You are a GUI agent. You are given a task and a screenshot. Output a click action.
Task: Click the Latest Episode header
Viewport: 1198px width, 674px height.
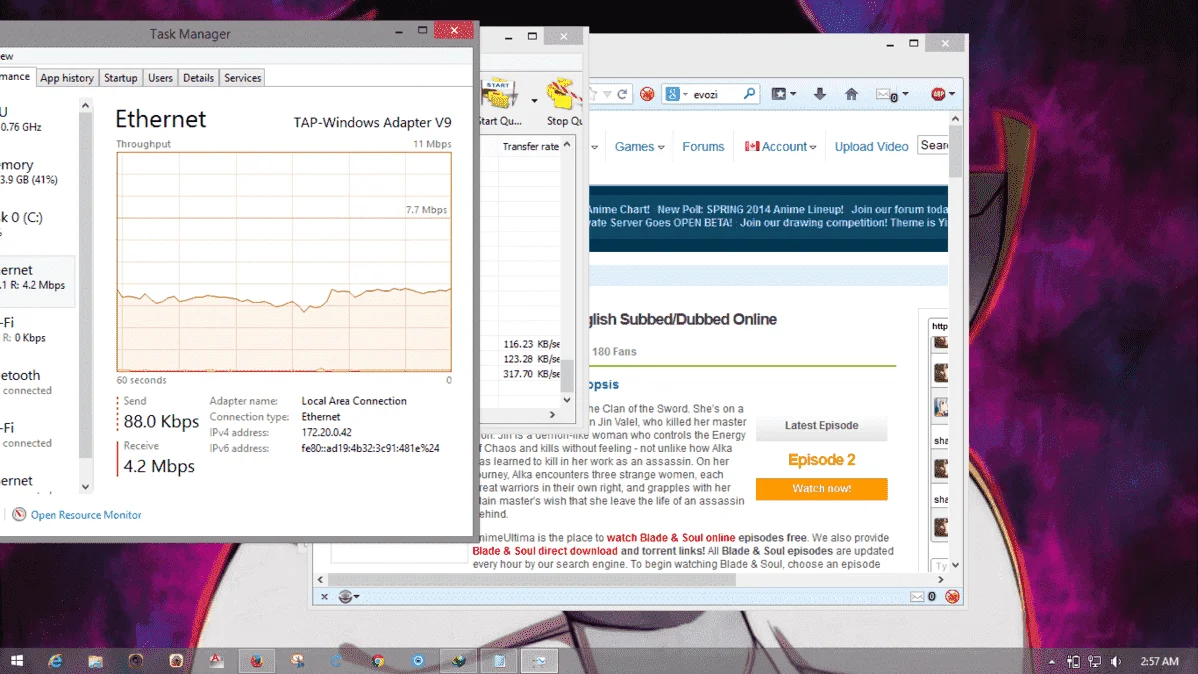coord(821,426)
